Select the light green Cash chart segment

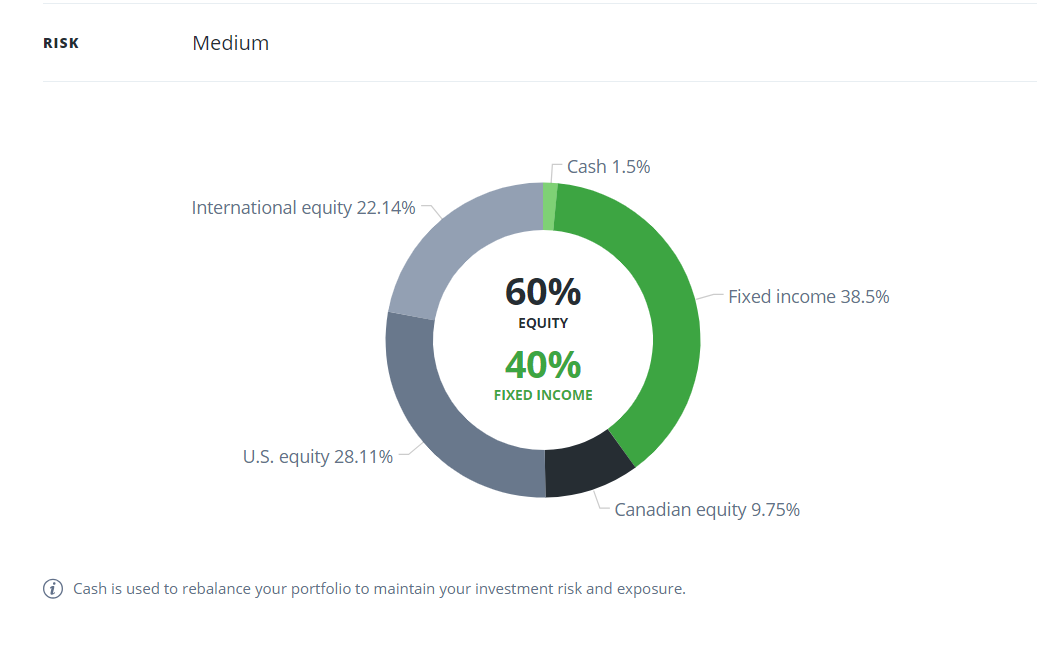pyautogui.click(x=550, y=206)
